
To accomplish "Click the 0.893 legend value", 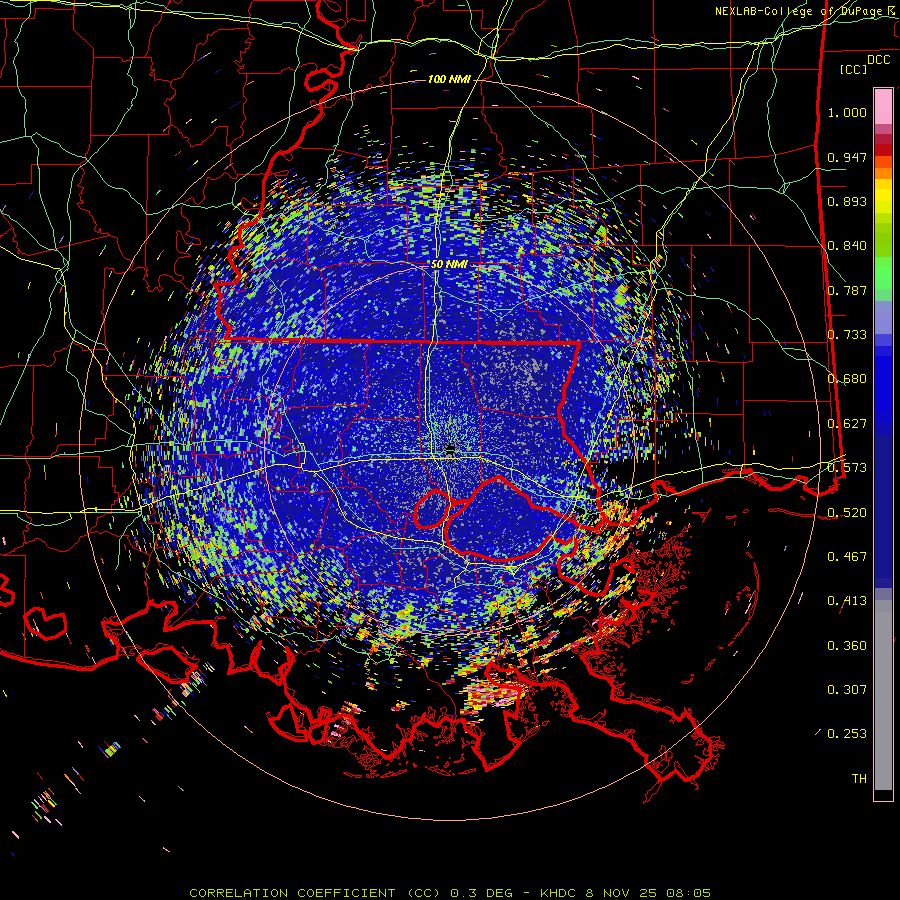I will (847, 201).
